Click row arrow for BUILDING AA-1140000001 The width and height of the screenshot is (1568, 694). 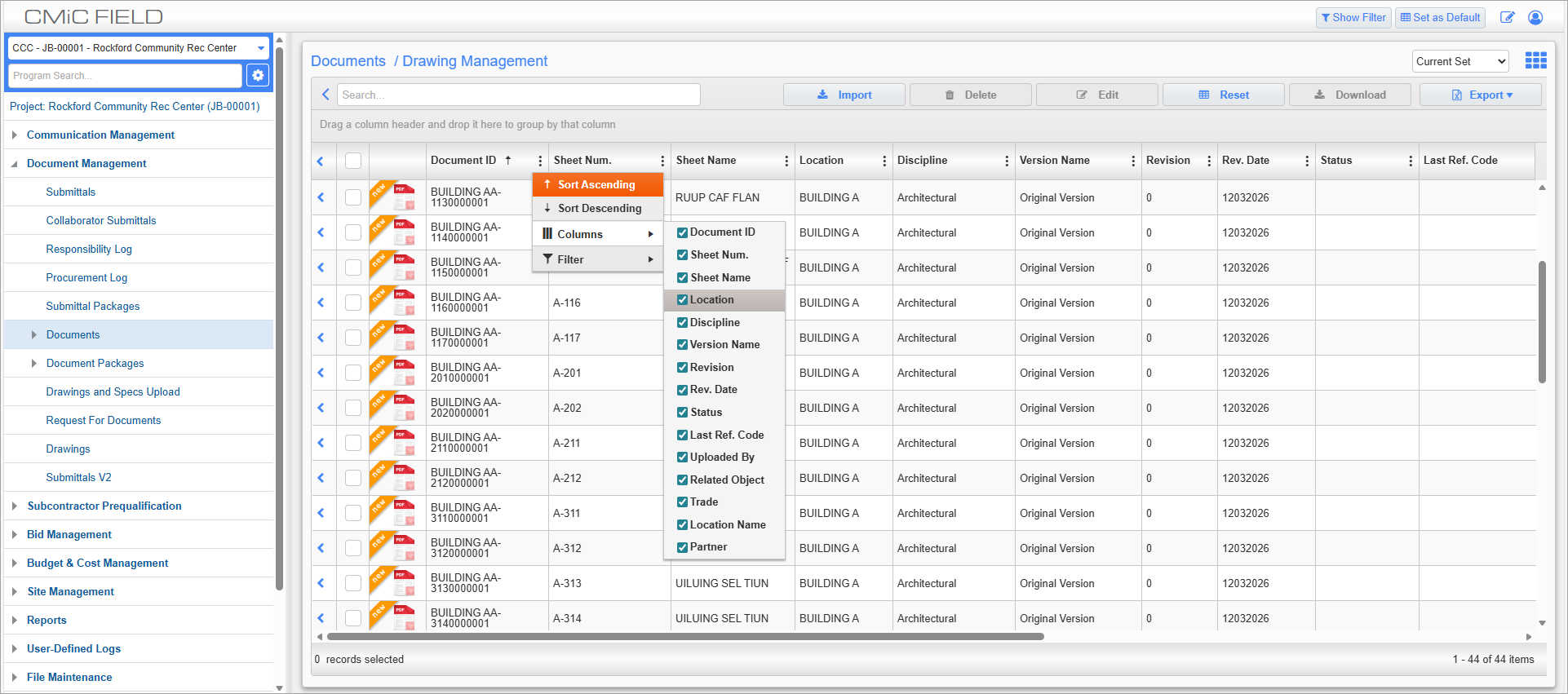(x=321, y=232)
